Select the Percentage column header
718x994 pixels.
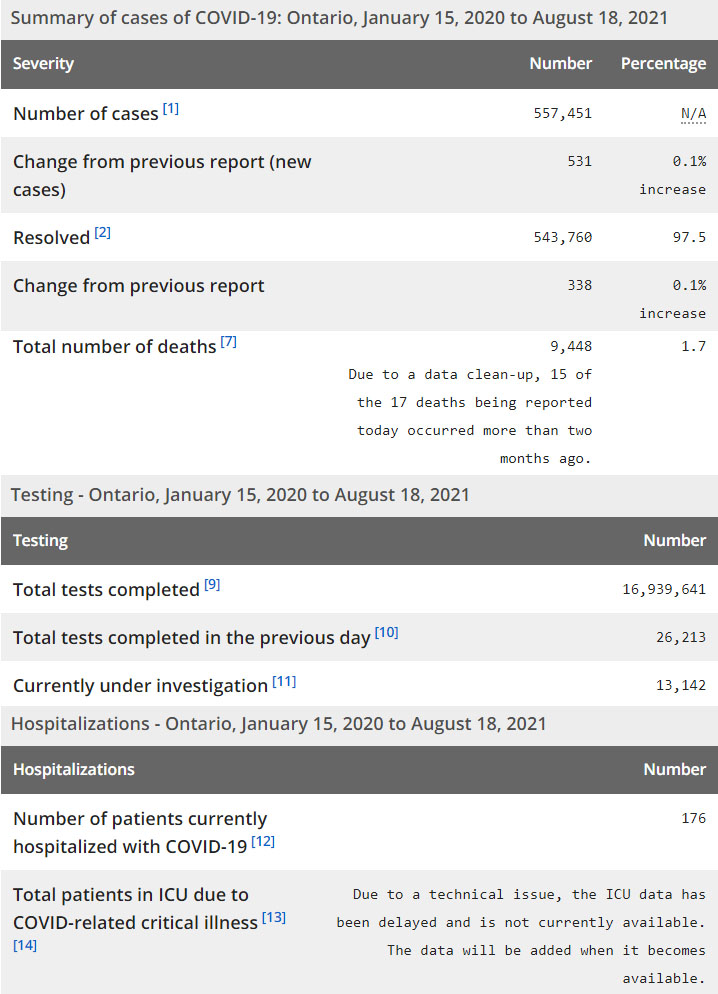(x=663, y=64)
